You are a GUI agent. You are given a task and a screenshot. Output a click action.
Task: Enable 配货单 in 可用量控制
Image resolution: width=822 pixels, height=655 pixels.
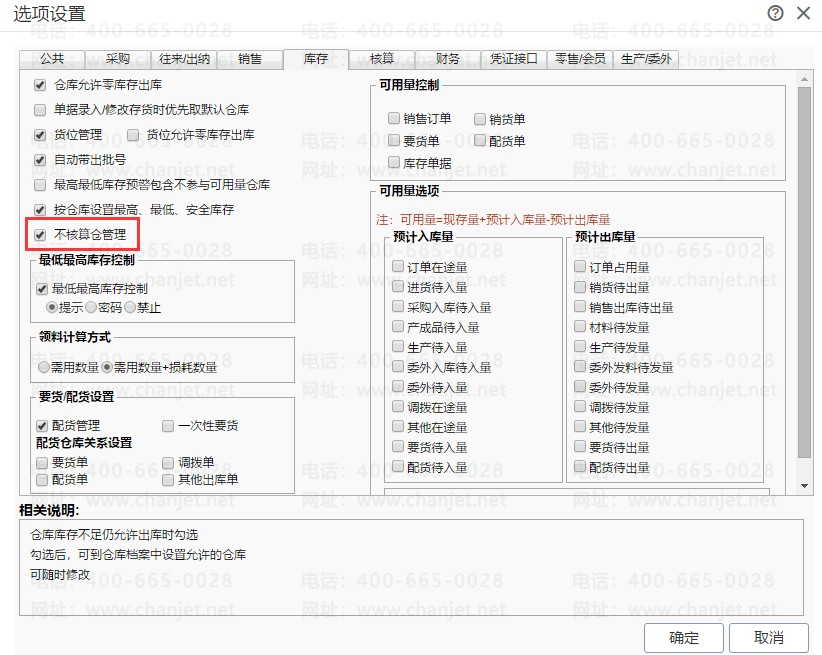(480, 141)
